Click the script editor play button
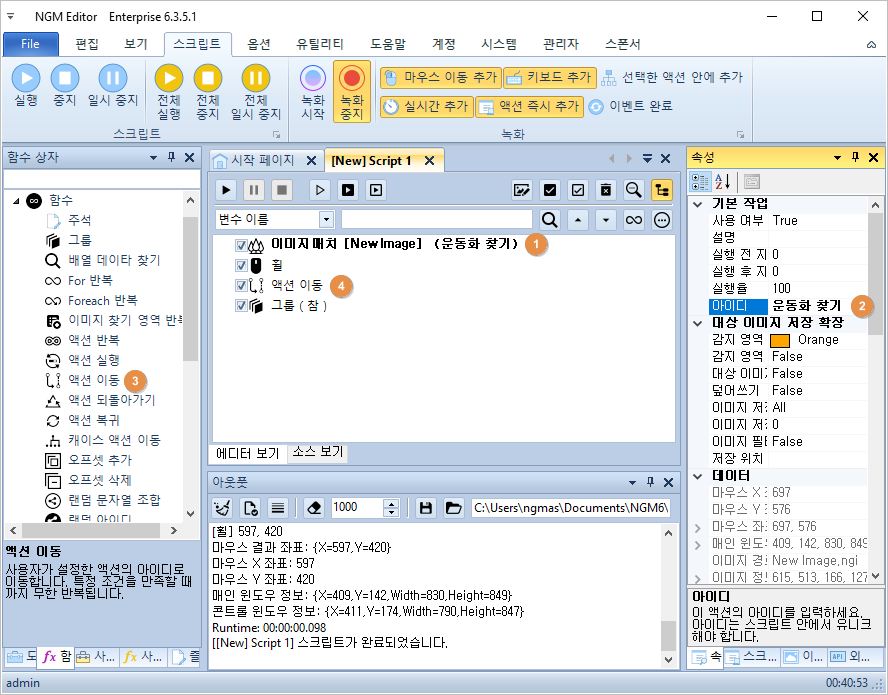 (x=226, y=190)
